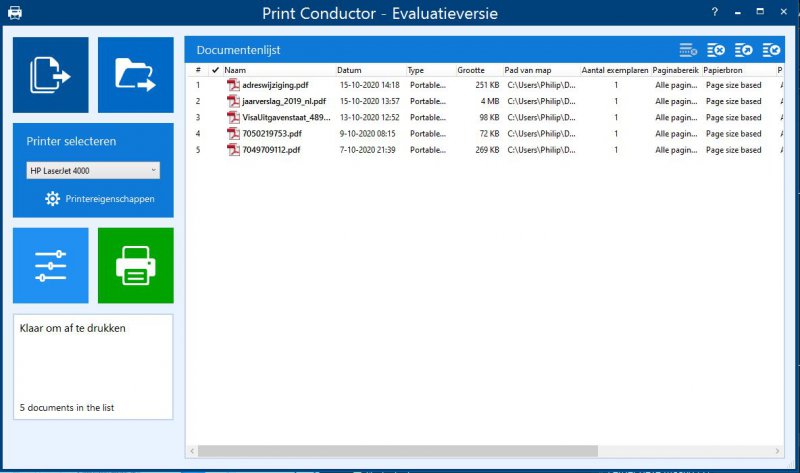Open Printereigenschappen link

tap(110, 199)
